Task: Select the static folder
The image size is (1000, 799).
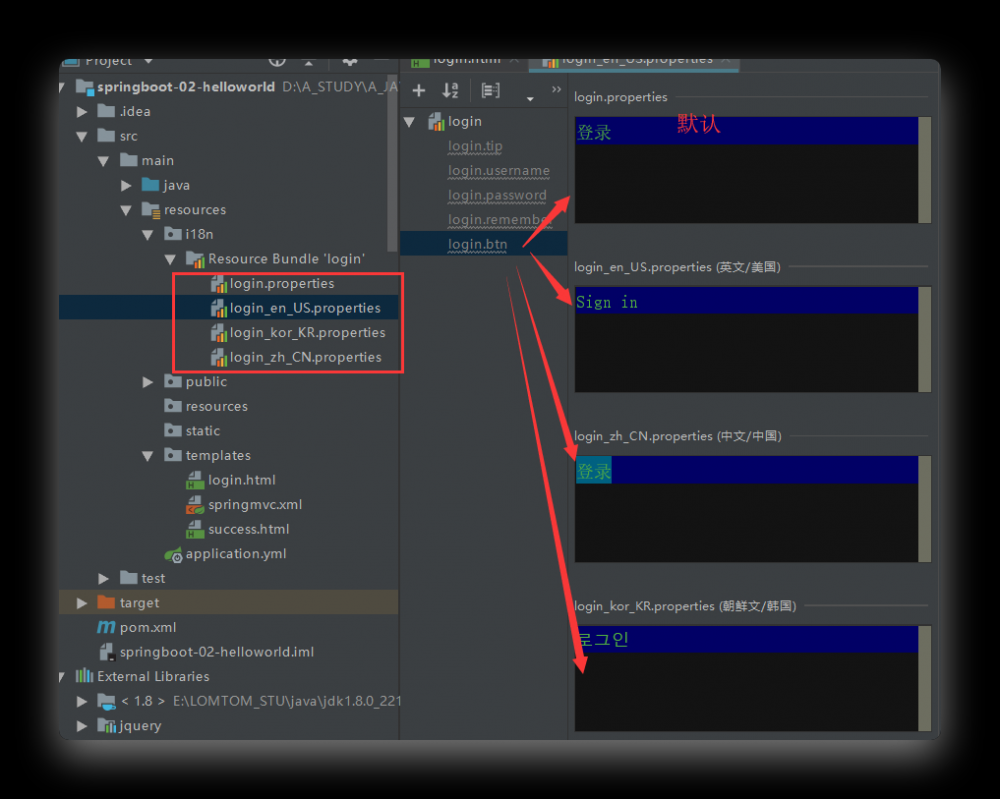Action: [x=203, y=431]
